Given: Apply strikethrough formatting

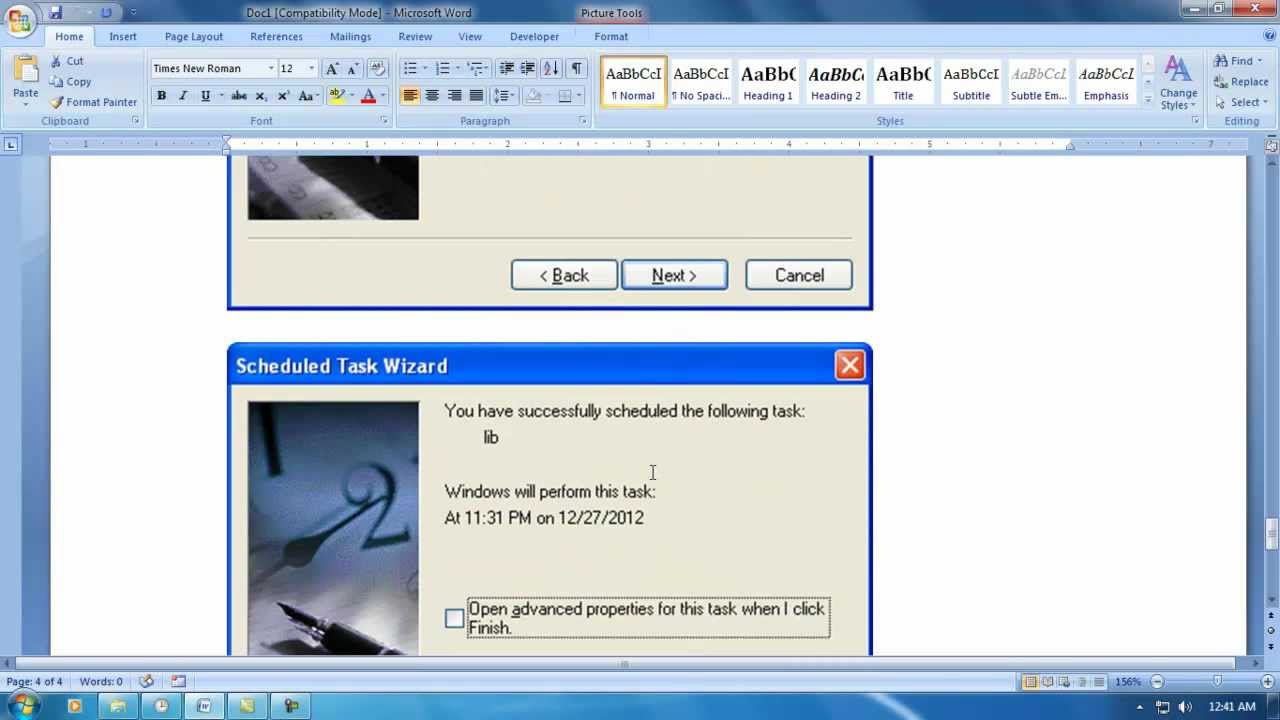Looking at the screenshot, I should 238,96.
